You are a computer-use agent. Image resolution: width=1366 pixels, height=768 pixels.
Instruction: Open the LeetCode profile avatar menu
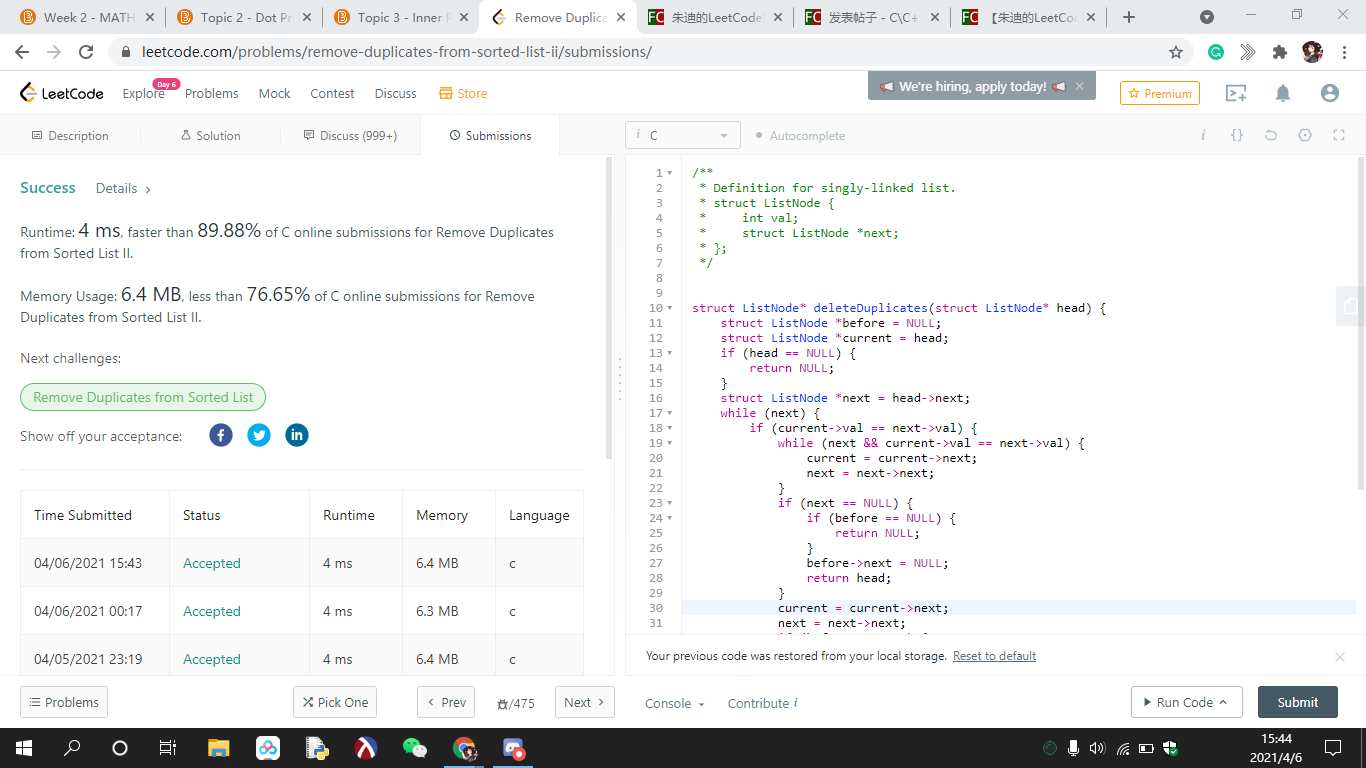[1329, 93]
